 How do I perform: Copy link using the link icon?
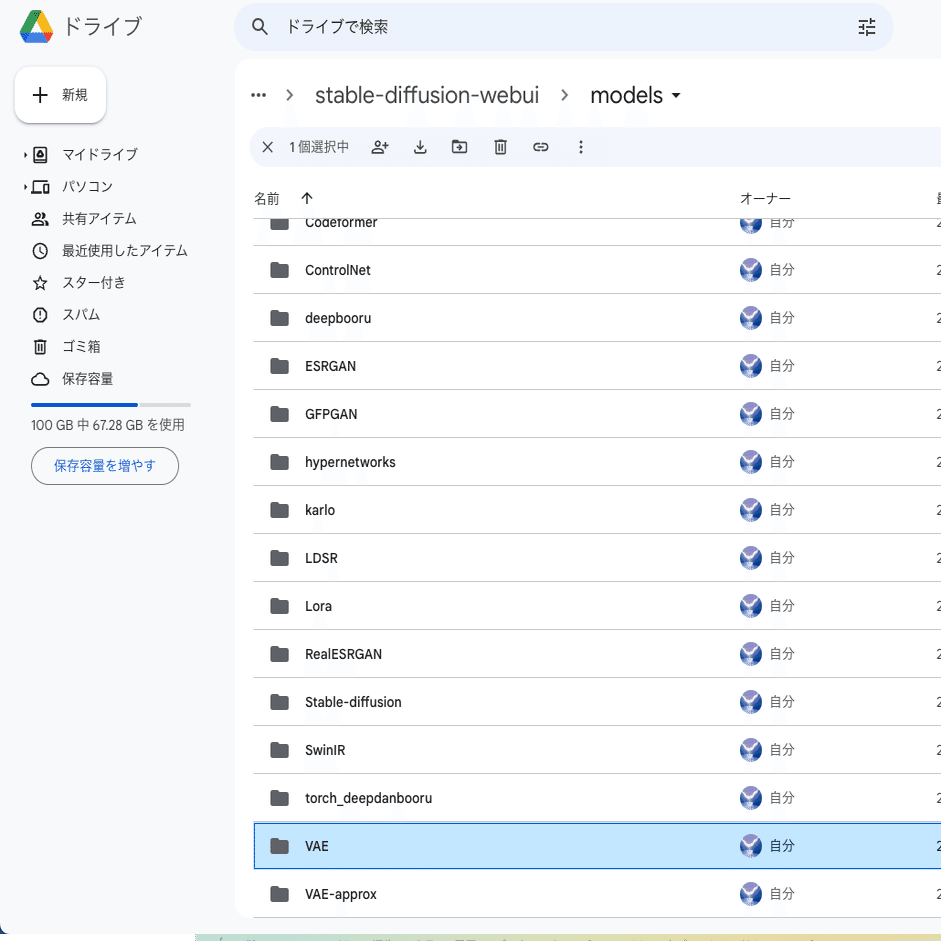tap(541, 147)
